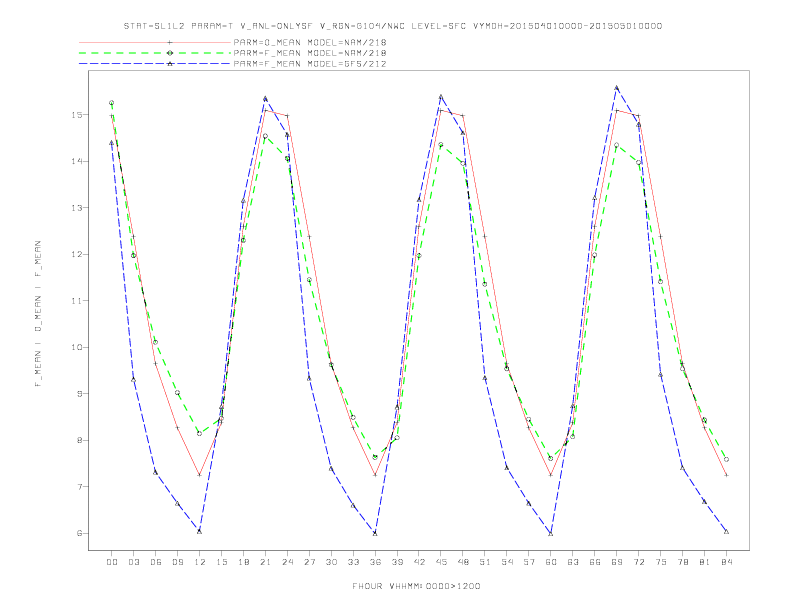Click x-axis tick label 63

pos(573,562)
